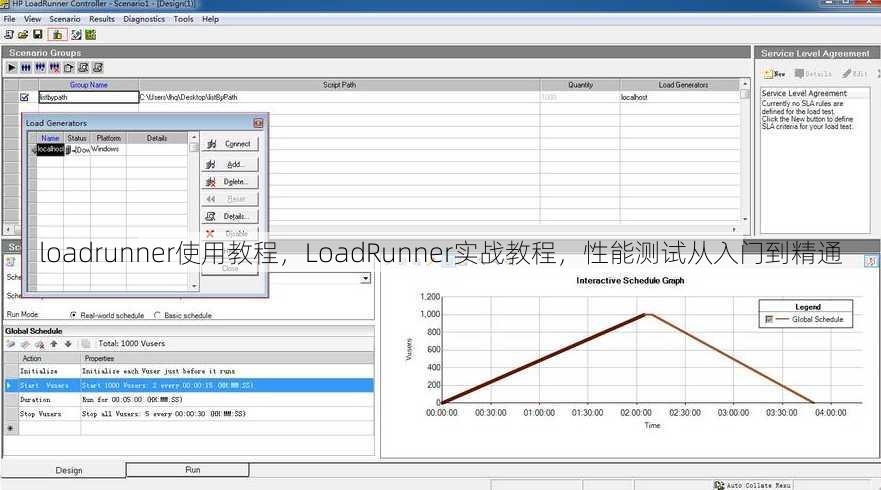The height and width of the screenshot is (490, 881).
Task: Click the SLA Details toolbar icon
Action: coord(813,74)
